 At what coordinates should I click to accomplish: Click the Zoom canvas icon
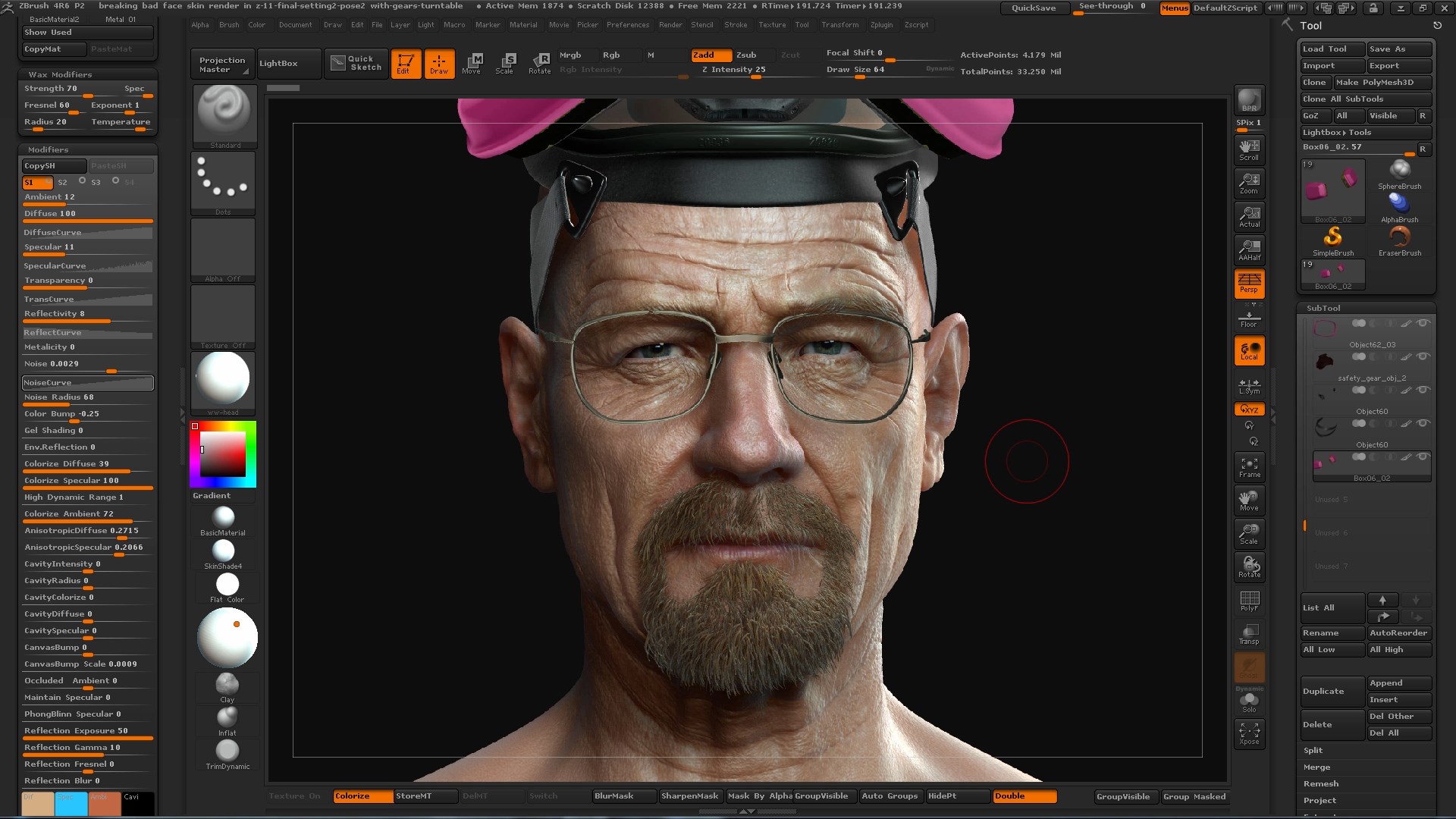pos(1249,183)
